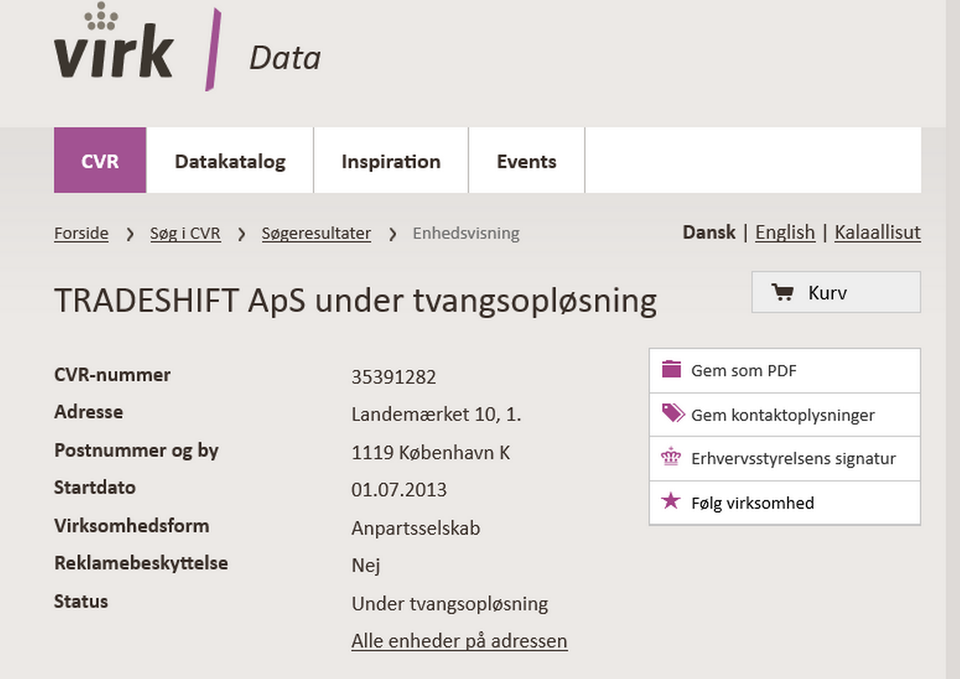
Task: Switch to the Datakatalog tab
Action: click(230, 161)
